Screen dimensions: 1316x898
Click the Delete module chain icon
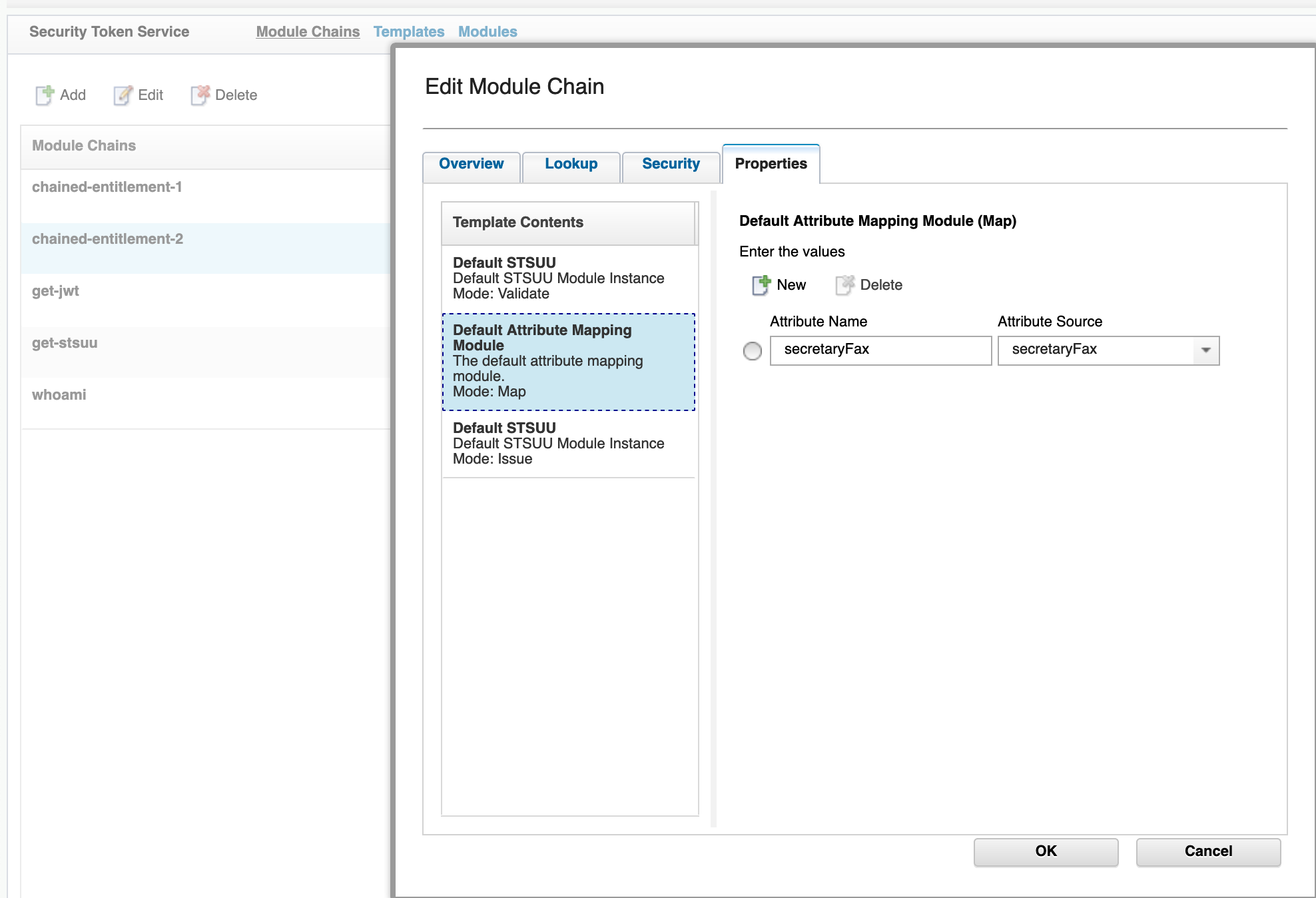point(200,95)
